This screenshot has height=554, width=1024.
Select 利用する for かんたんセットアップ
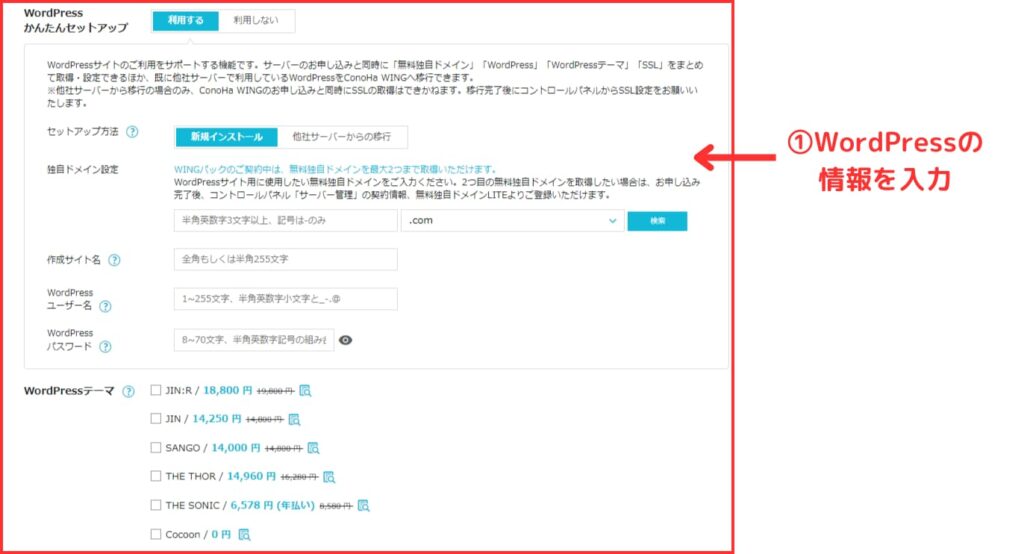click(x=185, y=20)
